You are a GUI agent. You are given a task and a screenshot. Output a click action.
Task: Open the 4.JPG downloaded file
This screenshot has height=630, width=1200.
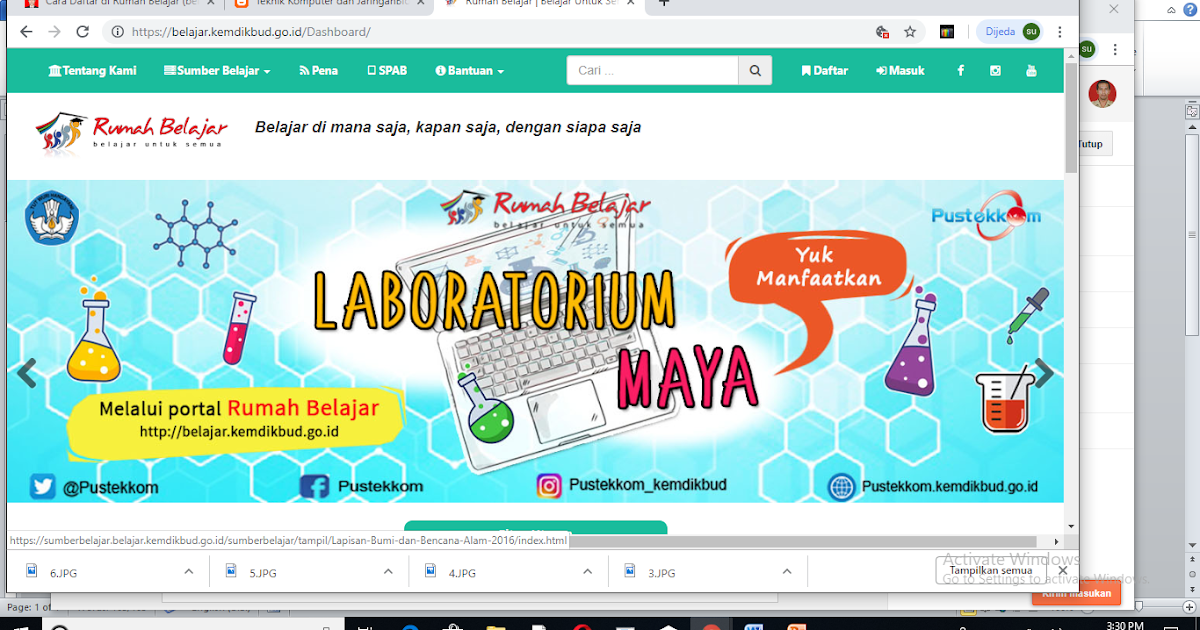pyautogui.click(x=461, y=573)
